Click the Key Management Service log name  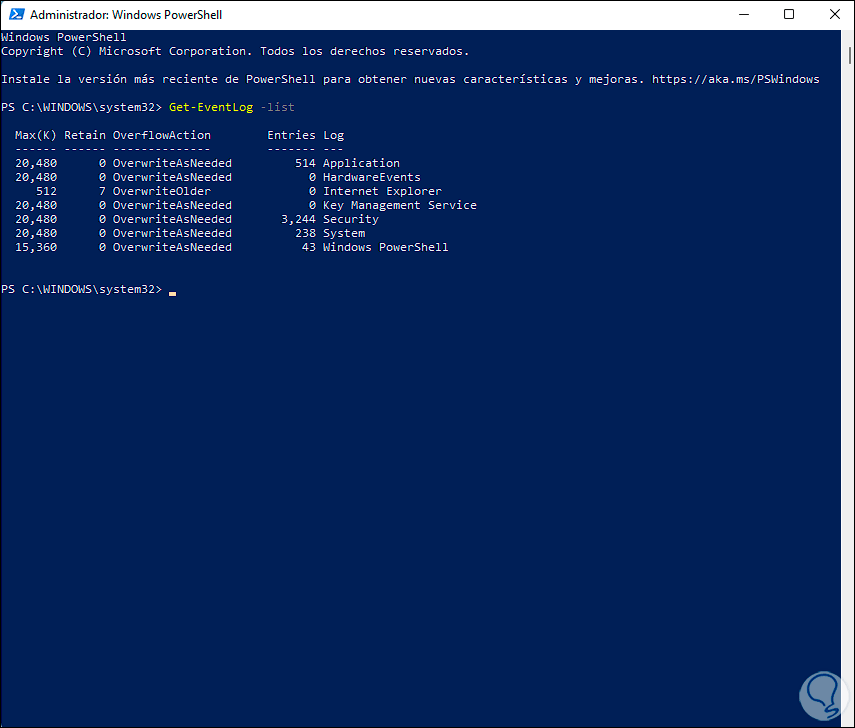click(x=400, y=205)
